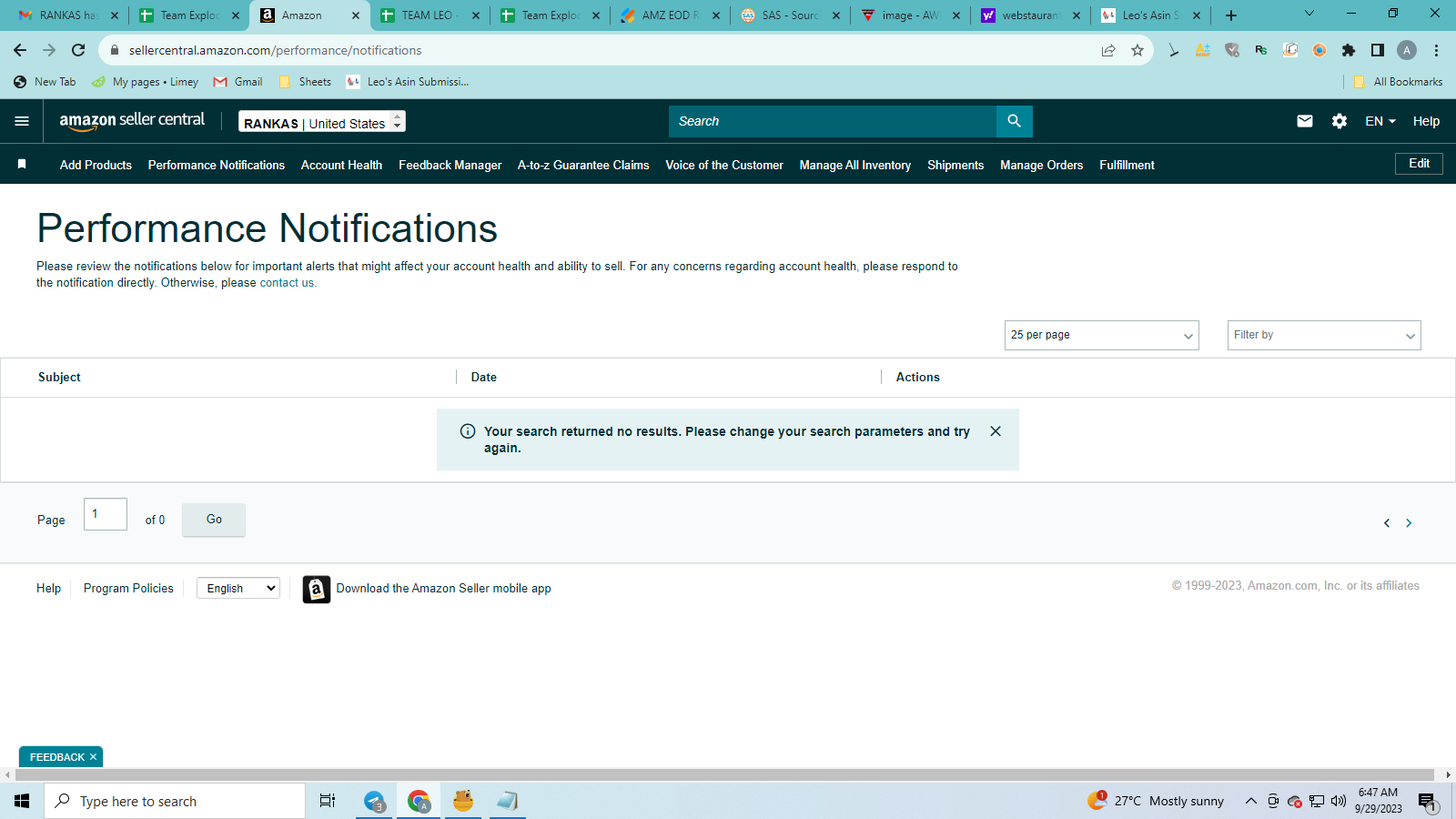This screenshot has width=1456, height=819.
Task: Open Chrome's three-dot menu
Action: tap(1436, 50)
